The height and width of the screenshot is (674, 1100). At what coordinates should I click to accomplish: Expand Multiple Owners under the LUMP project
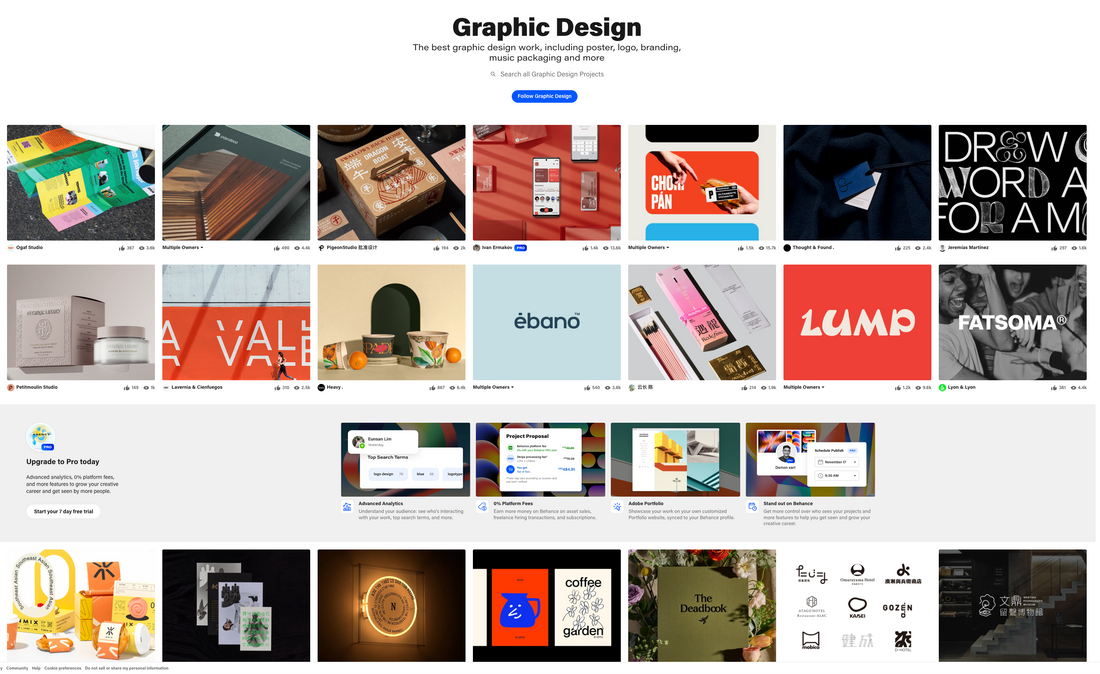(x=804, y=387)
